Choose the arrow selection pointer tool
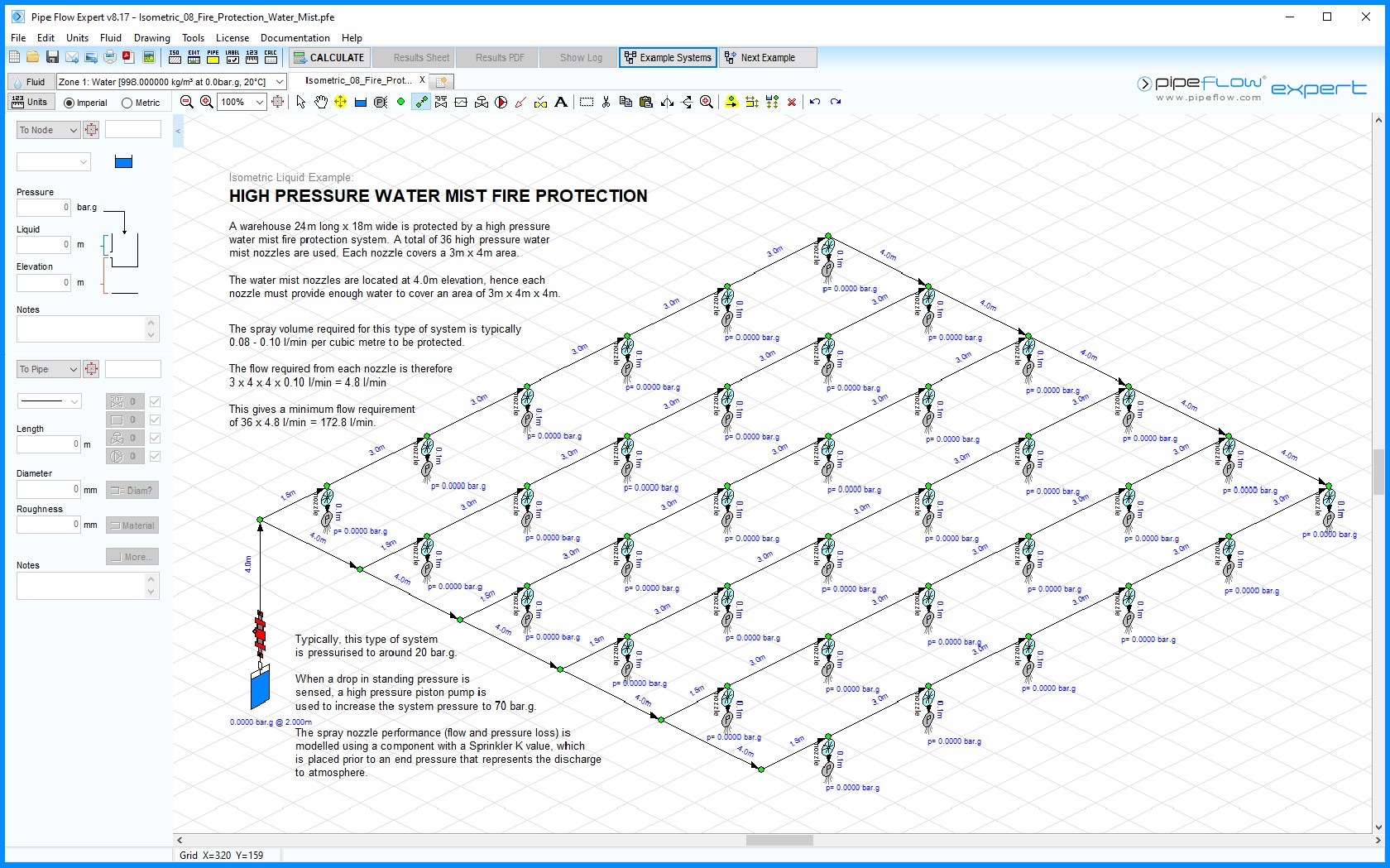This screenshot has width=1390, height=868. tap(301, 102)
